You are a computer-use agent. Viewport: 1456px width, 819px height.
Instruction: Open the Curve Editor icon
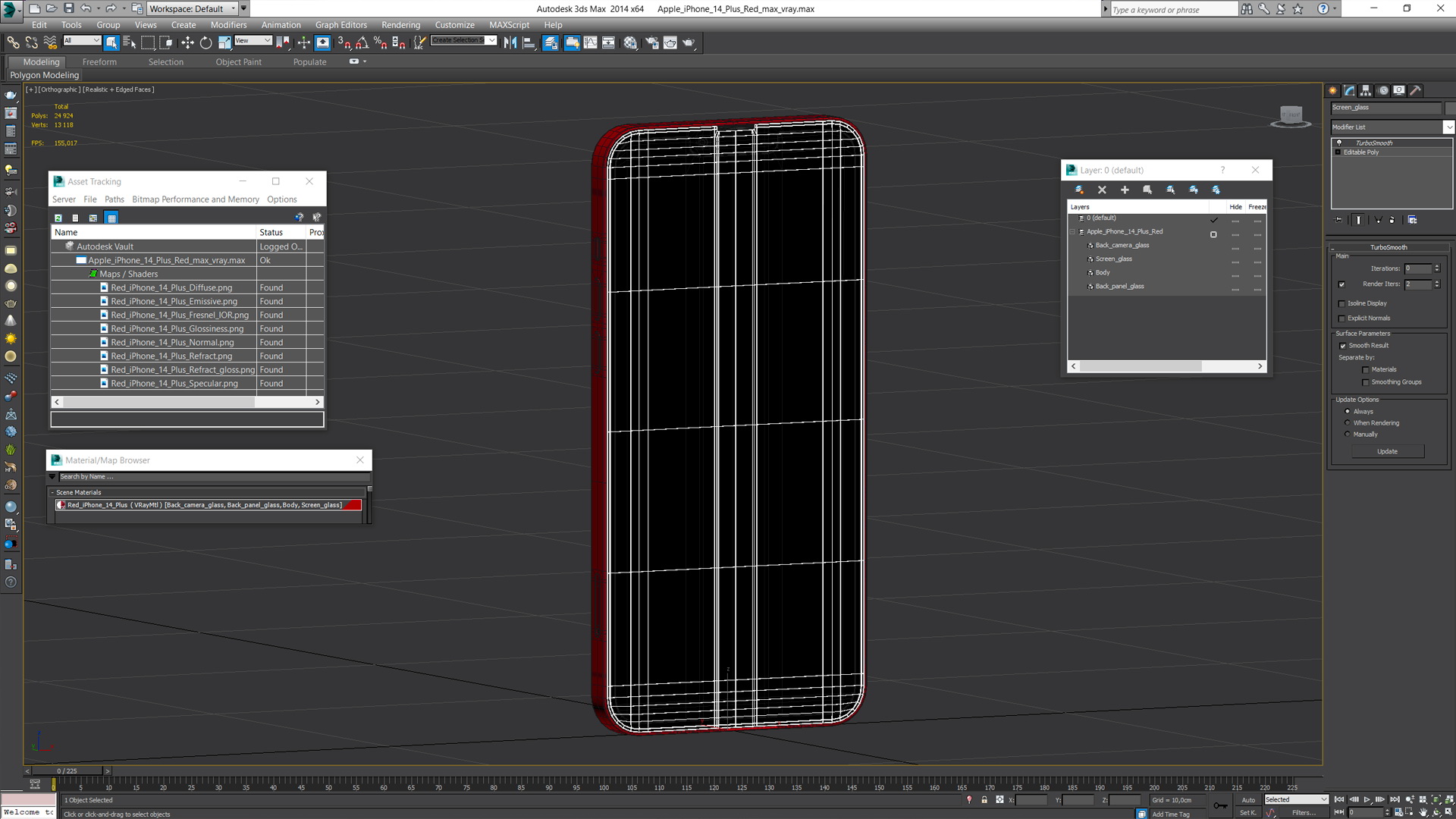coord(590,42)
